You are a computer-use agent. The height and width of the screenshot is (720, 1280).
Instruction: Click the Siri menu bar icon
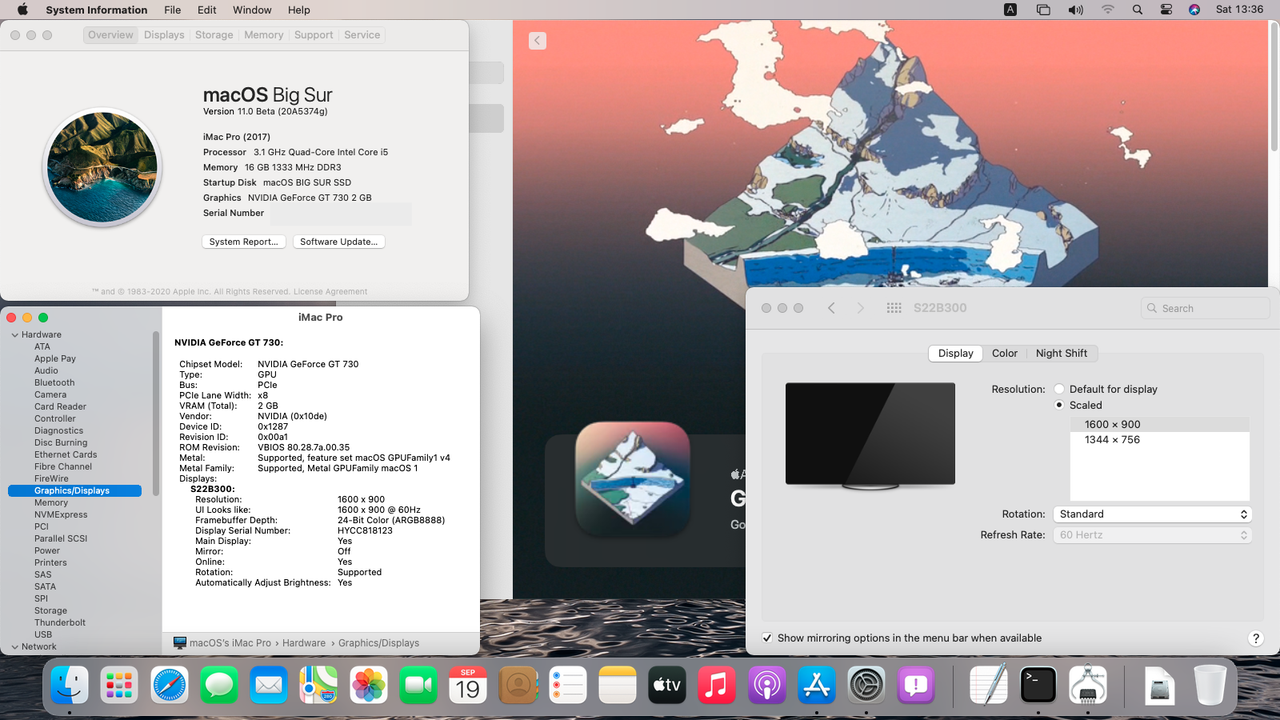tap(1194, 10)
